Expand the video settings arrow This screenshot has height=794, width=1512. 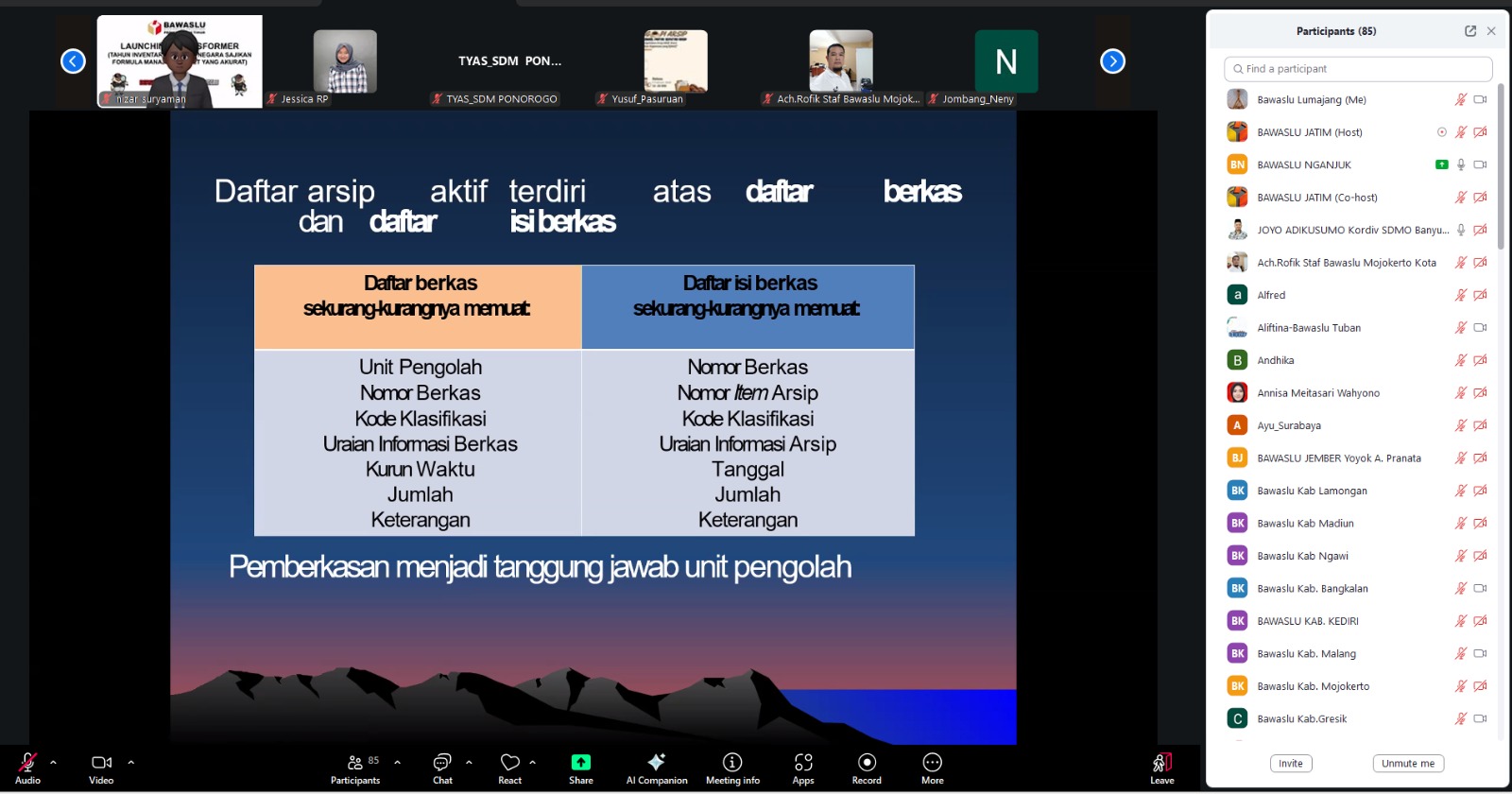(130, 762)
